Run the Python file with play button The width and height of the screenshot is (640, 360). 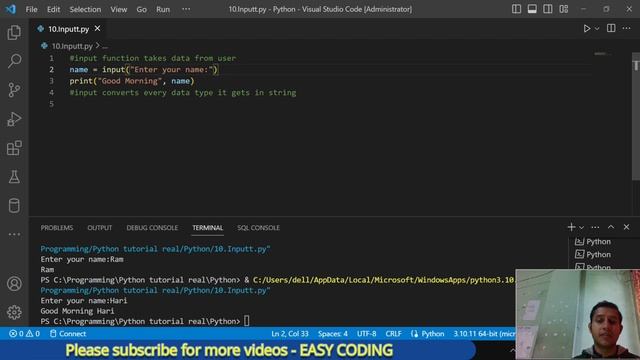click(587, 29)
